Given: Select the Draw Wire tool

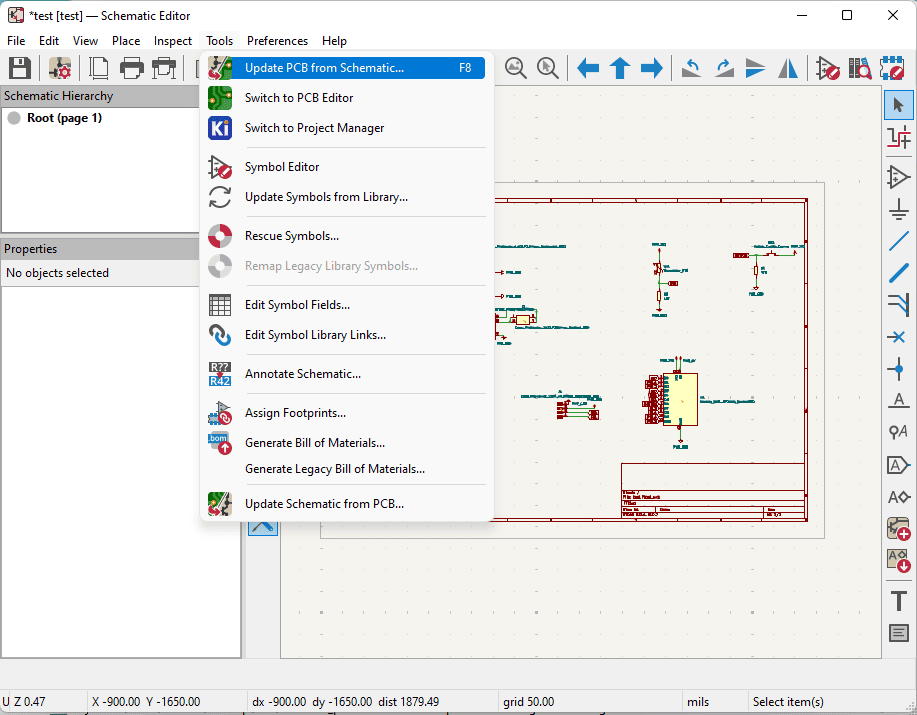Looking at the screenshot, I should coord(898,241).
